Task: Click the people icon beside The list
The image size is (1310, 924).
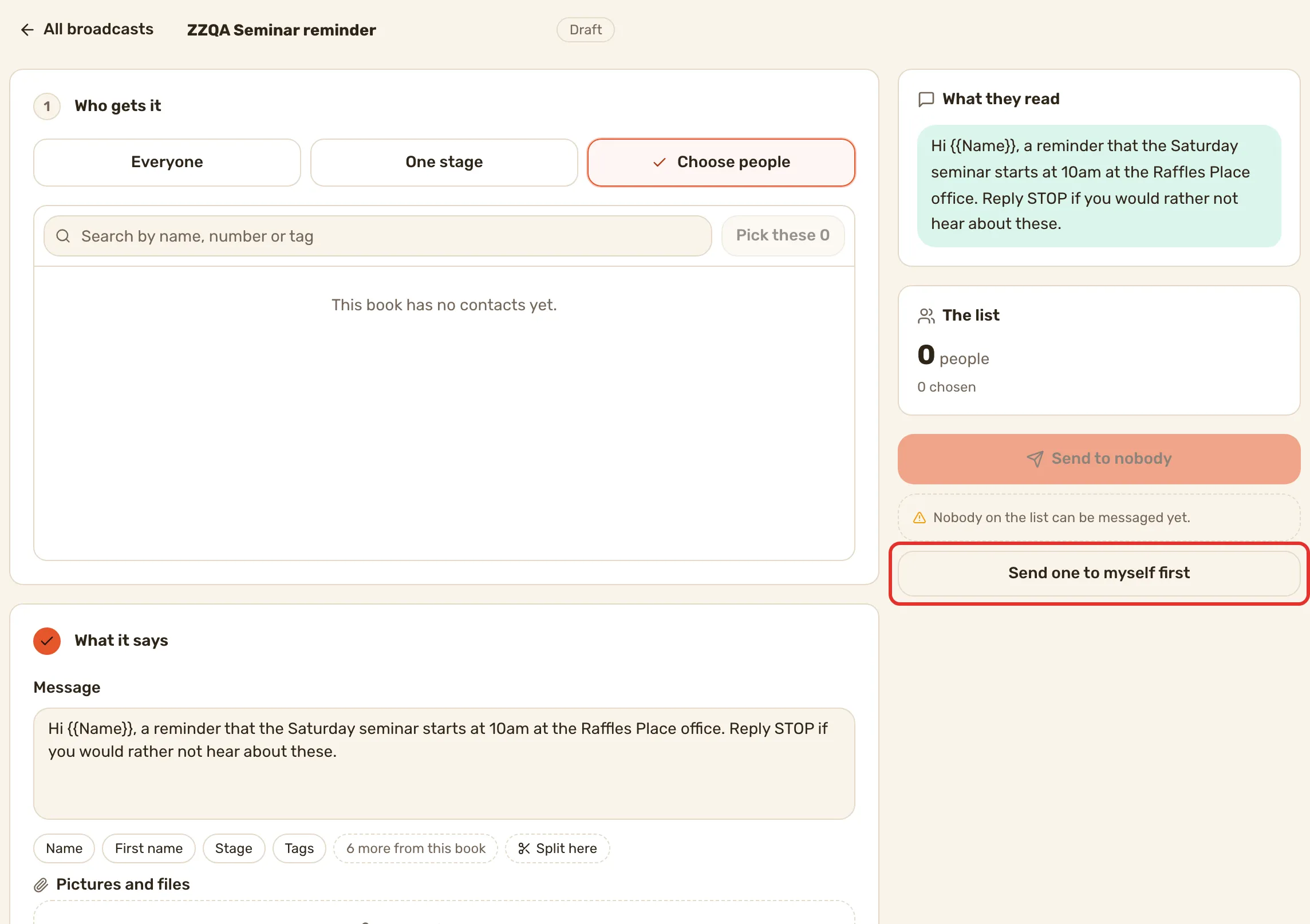Action: tap(926, 315)
